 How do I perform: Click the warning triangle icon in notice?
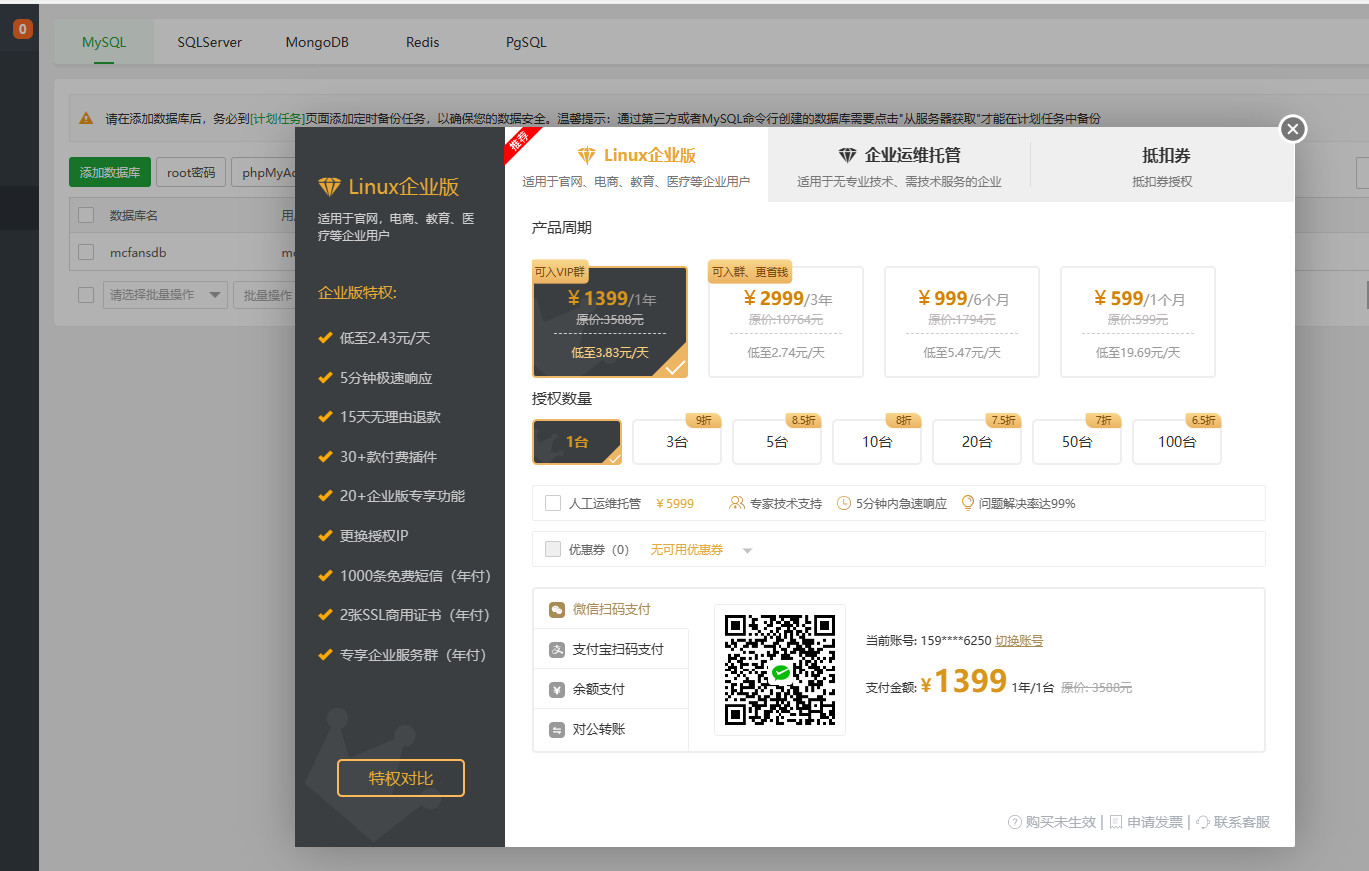[x=86, y=118]
